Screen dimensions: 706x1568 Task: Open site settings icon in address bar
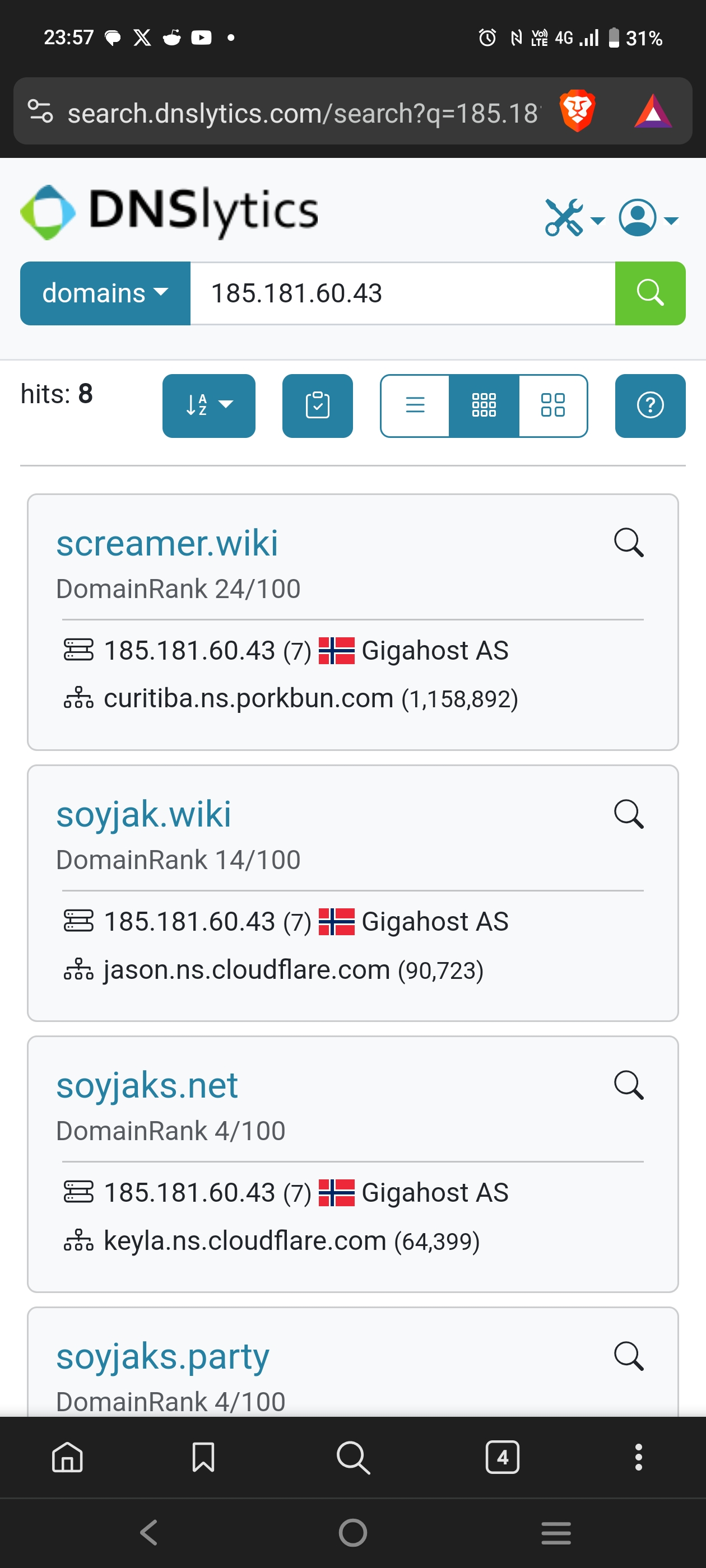41,111
